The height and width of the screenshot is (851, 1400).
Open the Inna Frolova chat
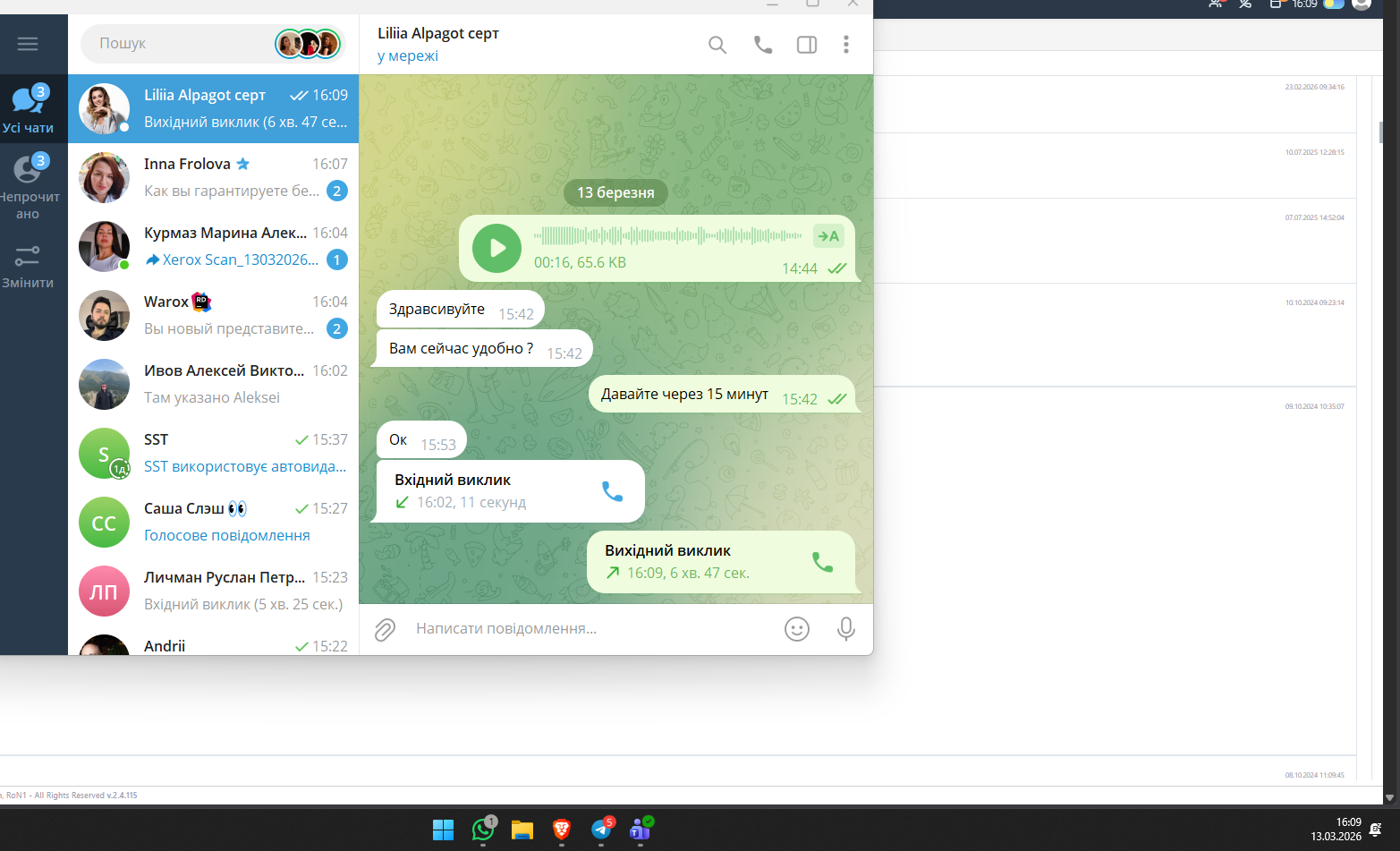214,177
